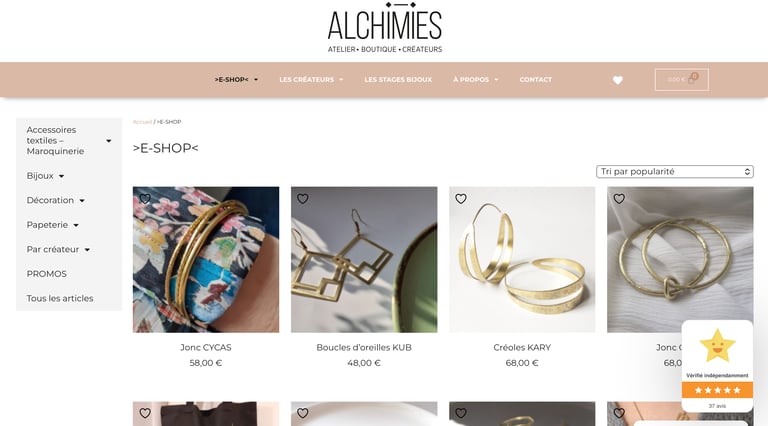Expand Accessoires textiles – Maroquinerie submenu

pyautogui.click(x=109, y=141)
